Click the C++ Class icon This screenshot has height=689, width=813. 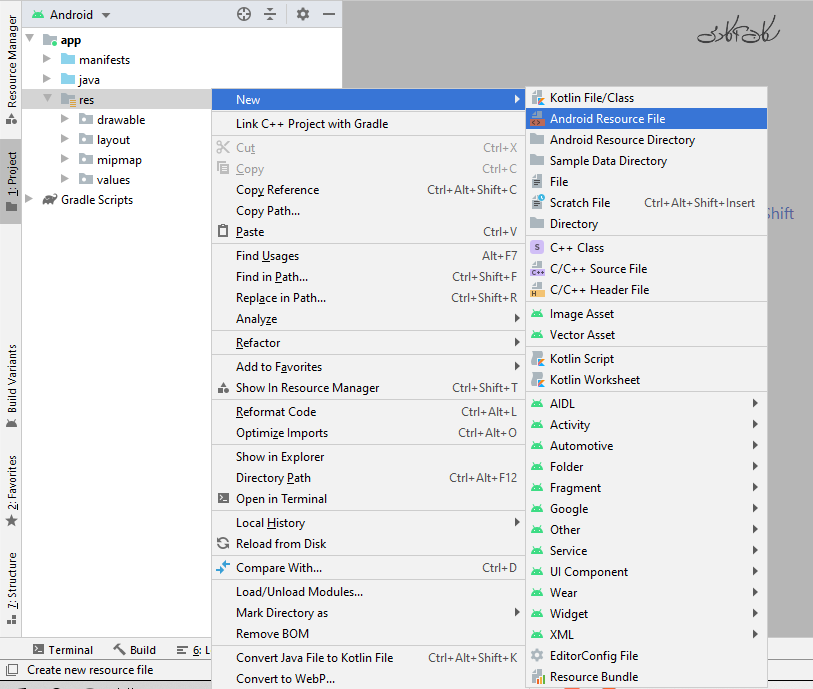point(538,248)
